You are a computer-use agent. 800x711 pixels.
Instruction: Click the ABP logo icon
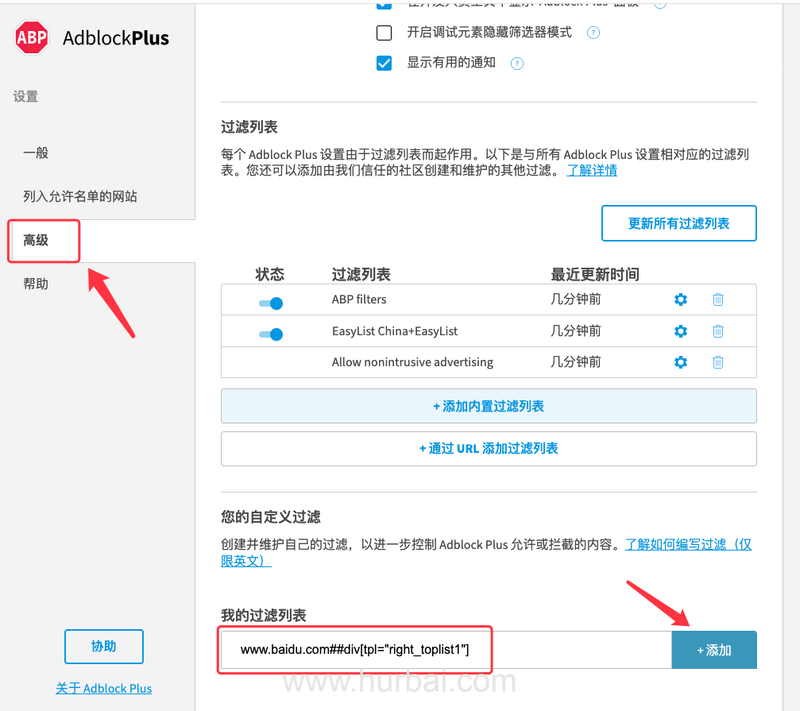pos(32,37)
